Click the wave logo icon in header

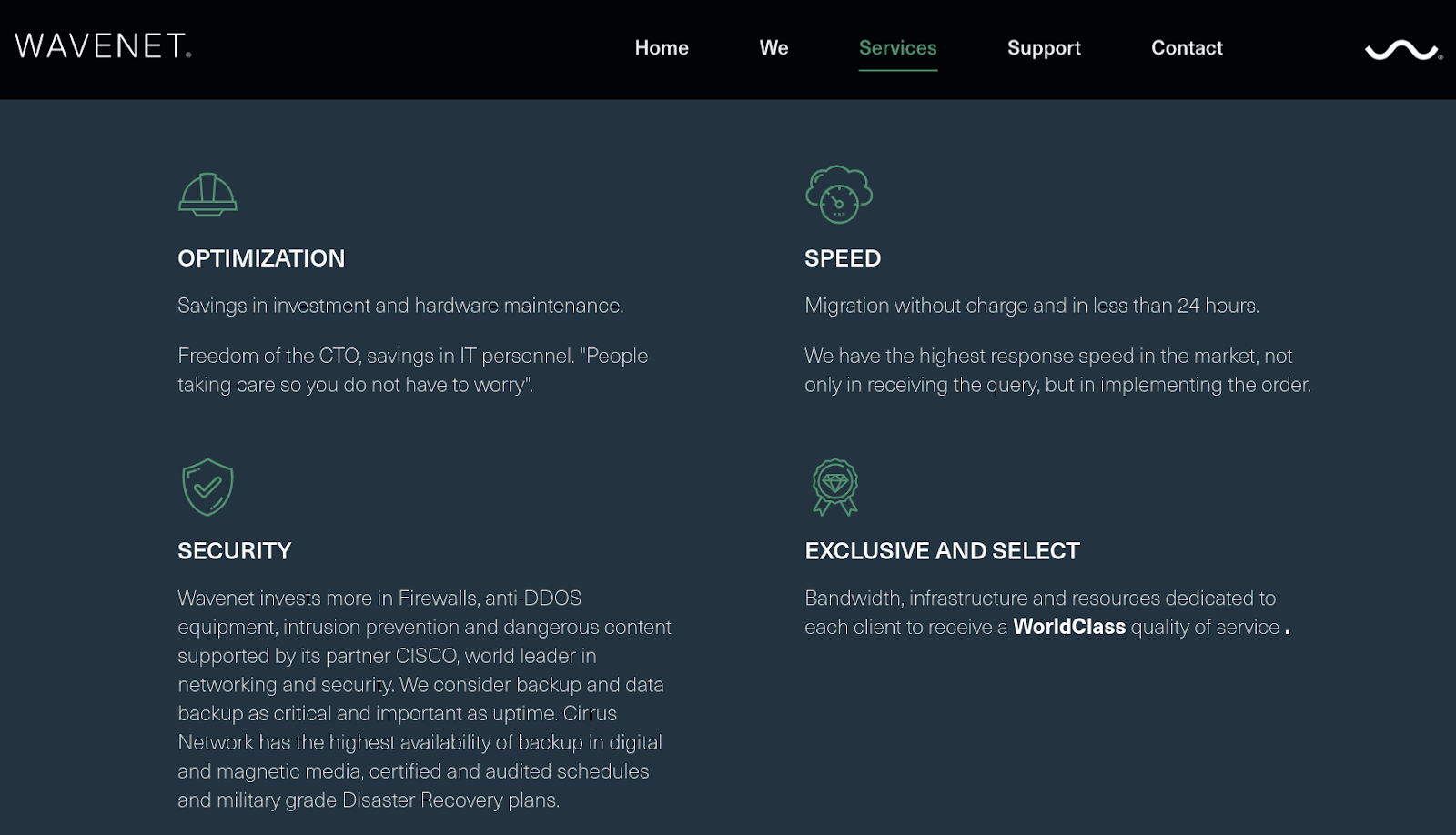pyautogui.click(x=1403, y=50)
